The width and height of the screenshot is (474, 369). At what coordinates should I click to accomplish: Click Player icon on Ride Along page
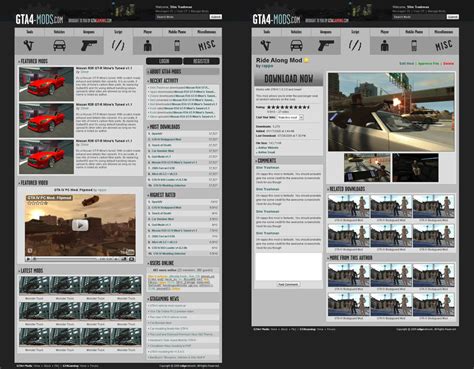(385, 45)
